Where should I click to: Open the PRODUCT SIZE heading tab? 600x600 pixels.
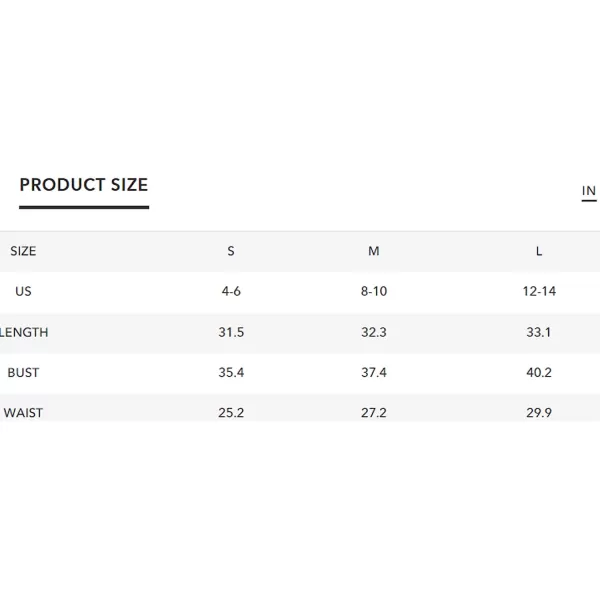pos(84,185)
